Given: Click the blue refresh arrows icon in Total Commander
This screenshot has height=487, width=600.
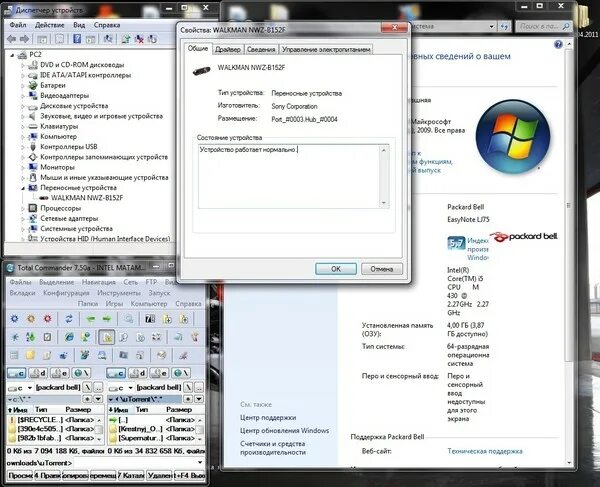Looking at the screenshot, I should coord(69,319).
